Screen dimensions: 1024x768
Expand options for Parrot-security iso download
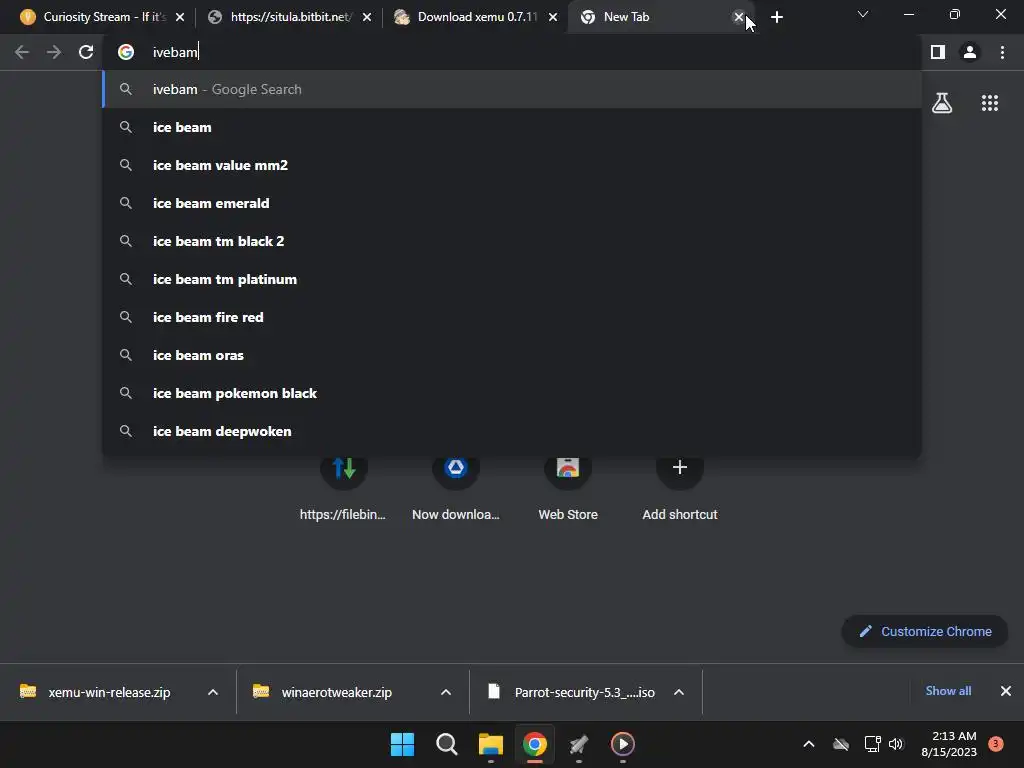pyautogui.click(x=679, y=692)
